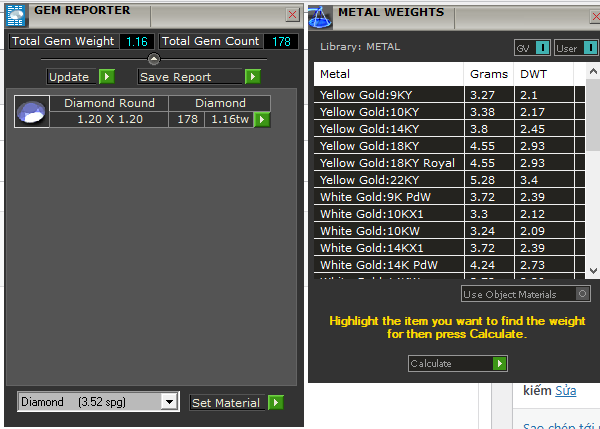Click the Sửa link
600x429 pixels.
coord(566,390)
